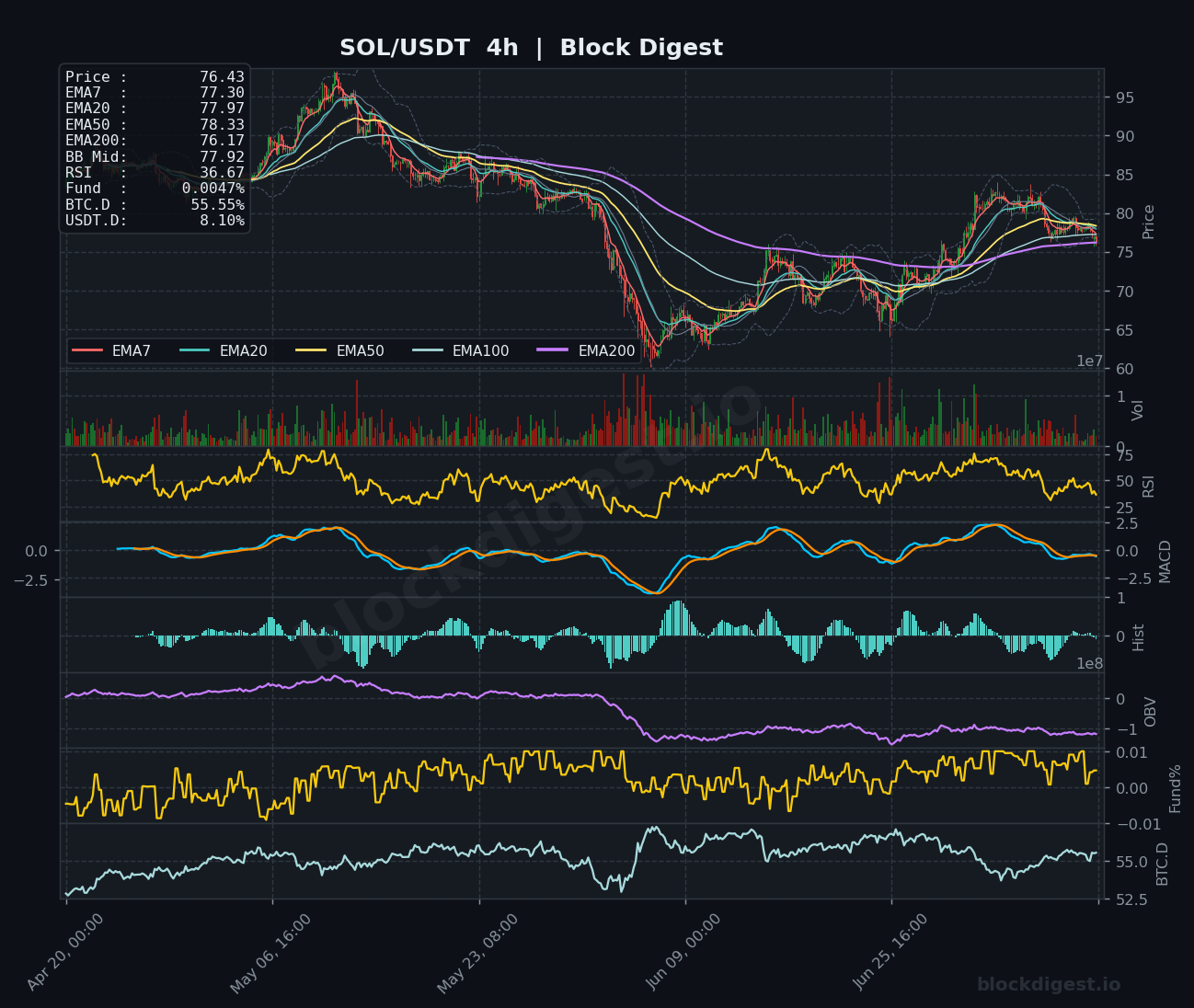Click the May 23, 08:00 date label
This screenshot has height=1008, width=1194.
click(477, 952)
